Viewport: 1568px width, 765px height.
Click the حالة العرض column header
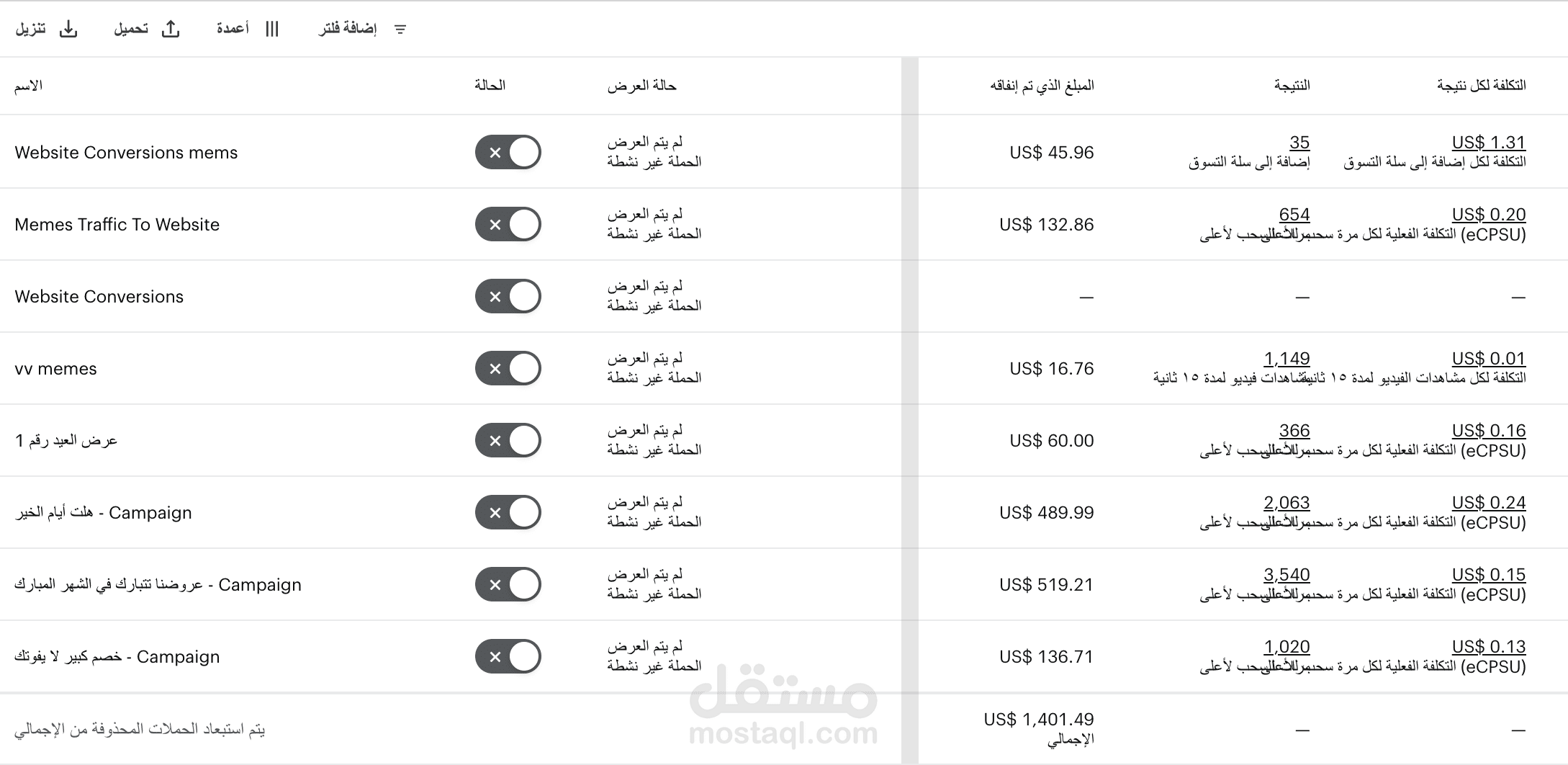coord(641,86)
